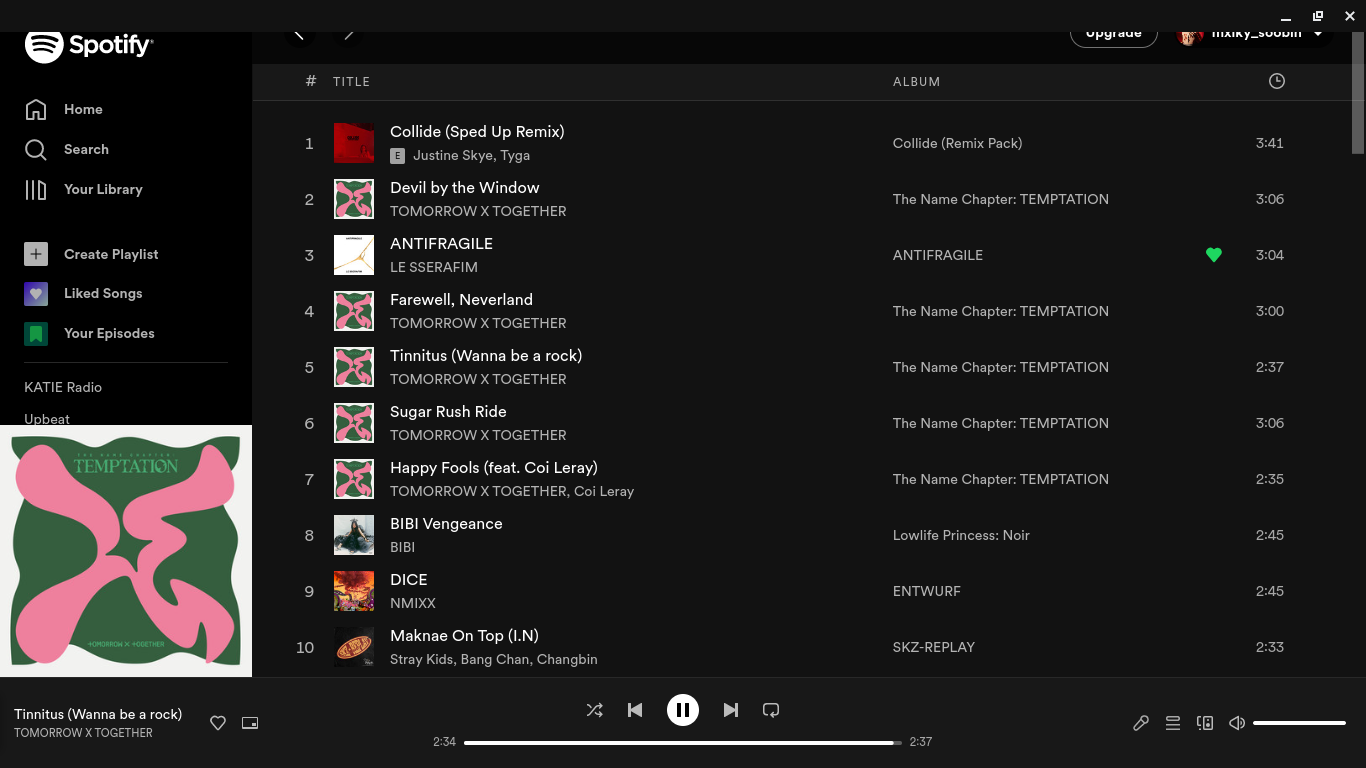Open the Tyga artist link
Image resolution: width=1366 pixels, height=768 pixels.
click(515, 155)
